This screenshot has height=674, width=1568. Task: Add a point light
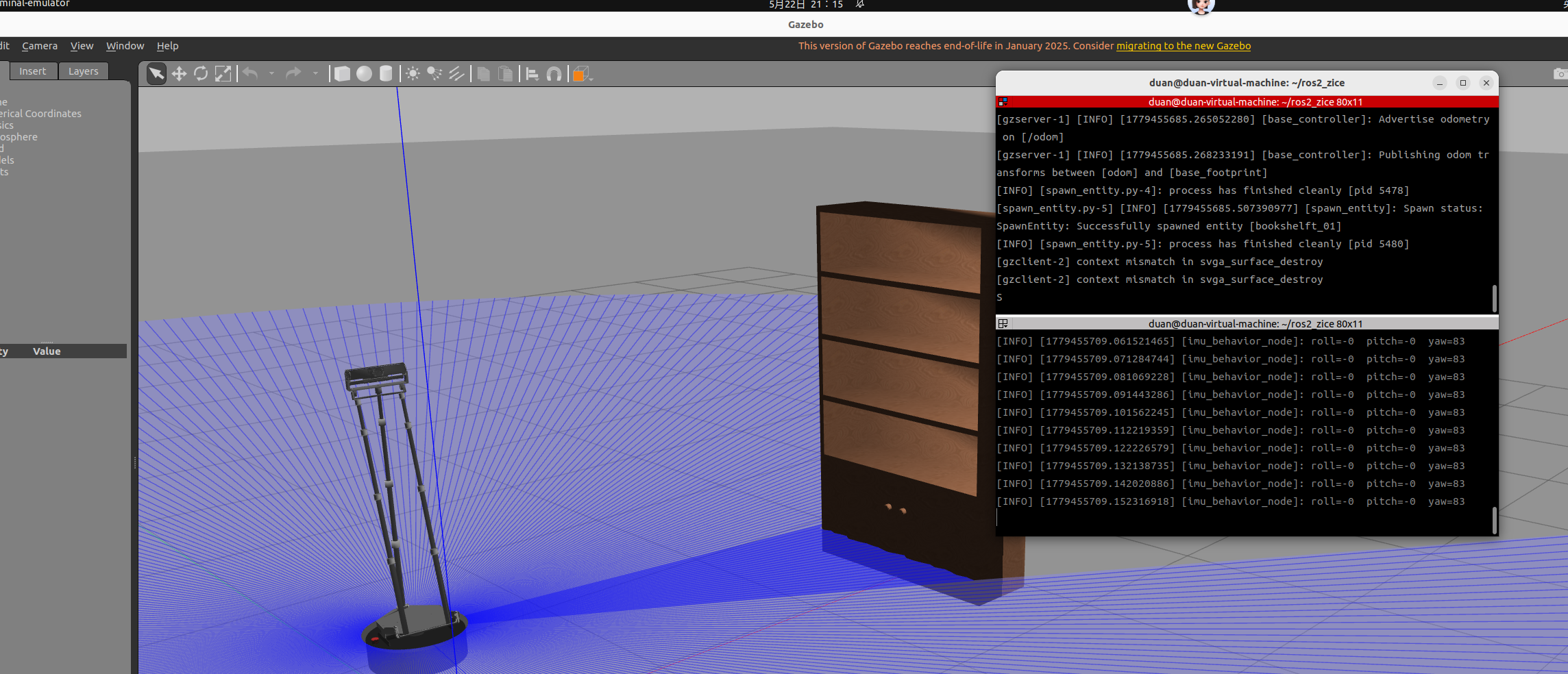tap(413, 74)
